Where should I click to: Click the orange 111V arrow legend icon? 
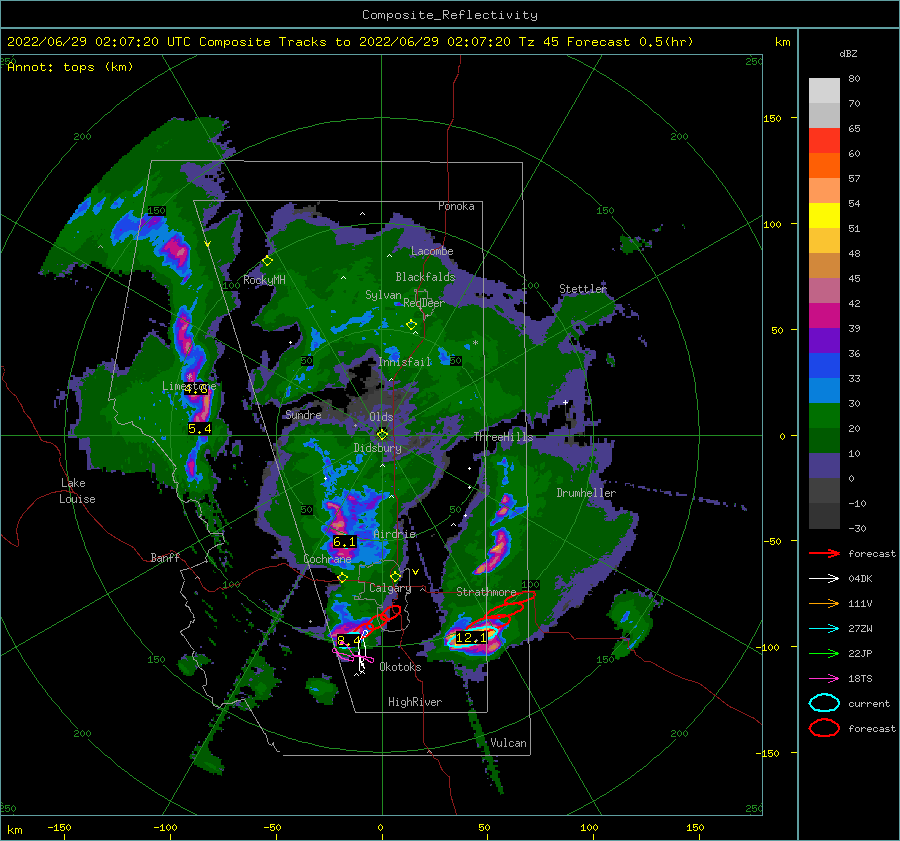pyautogui.click(x=824, y=603)
